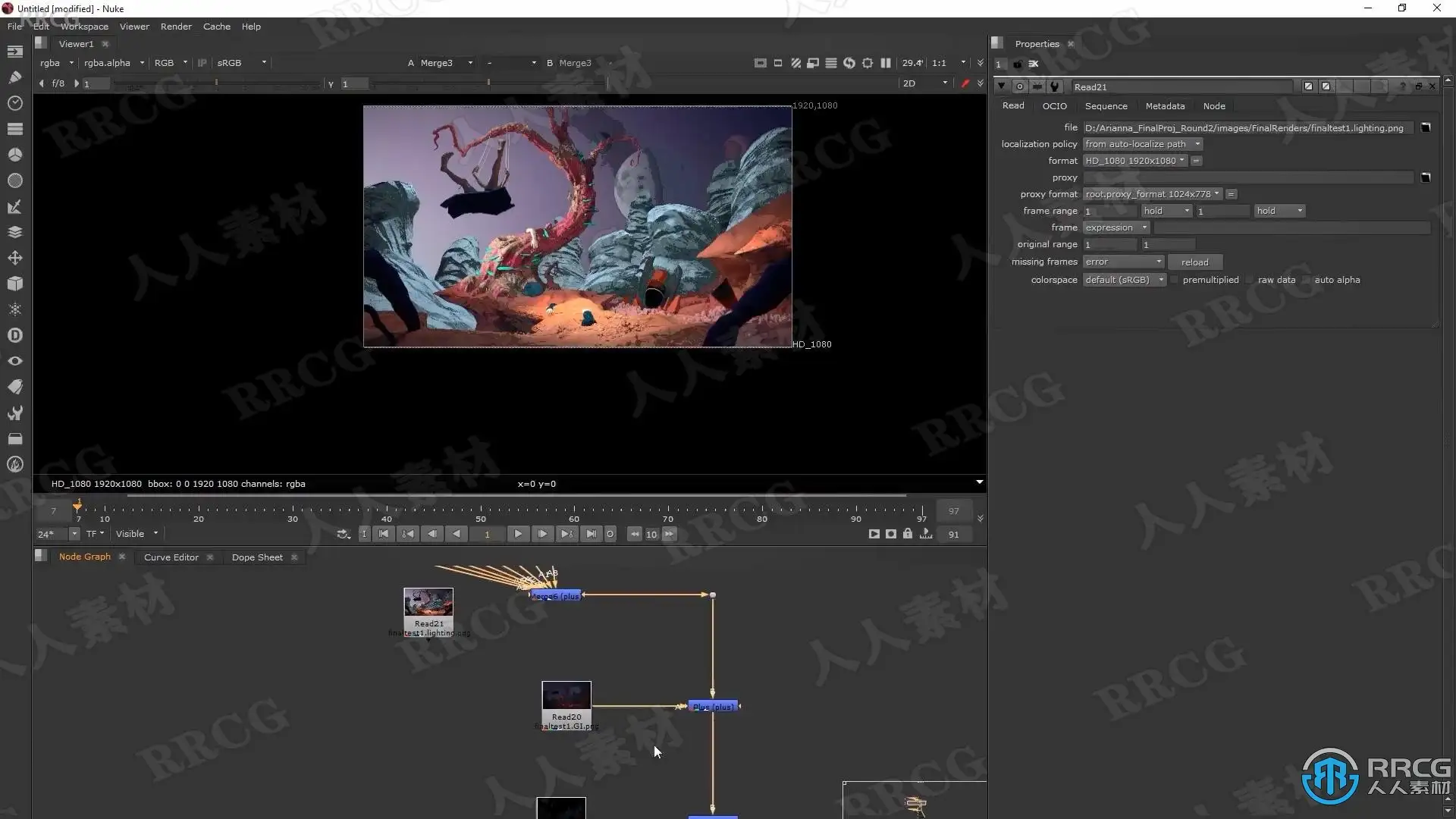1456x819 pixels.
Task: Open the Time nodes clock menu
Action: pyautogui.click(x=14, y=103)
